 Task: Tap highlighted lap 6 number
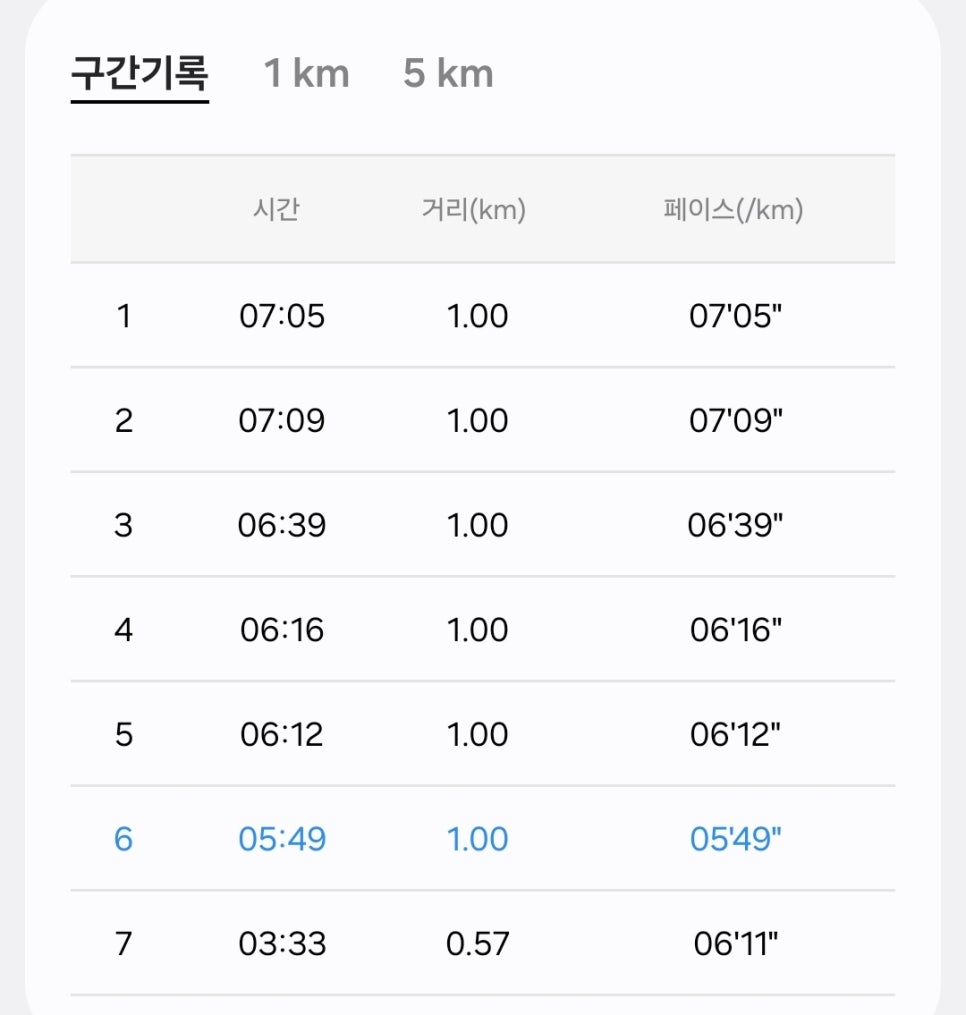(124, 839)
